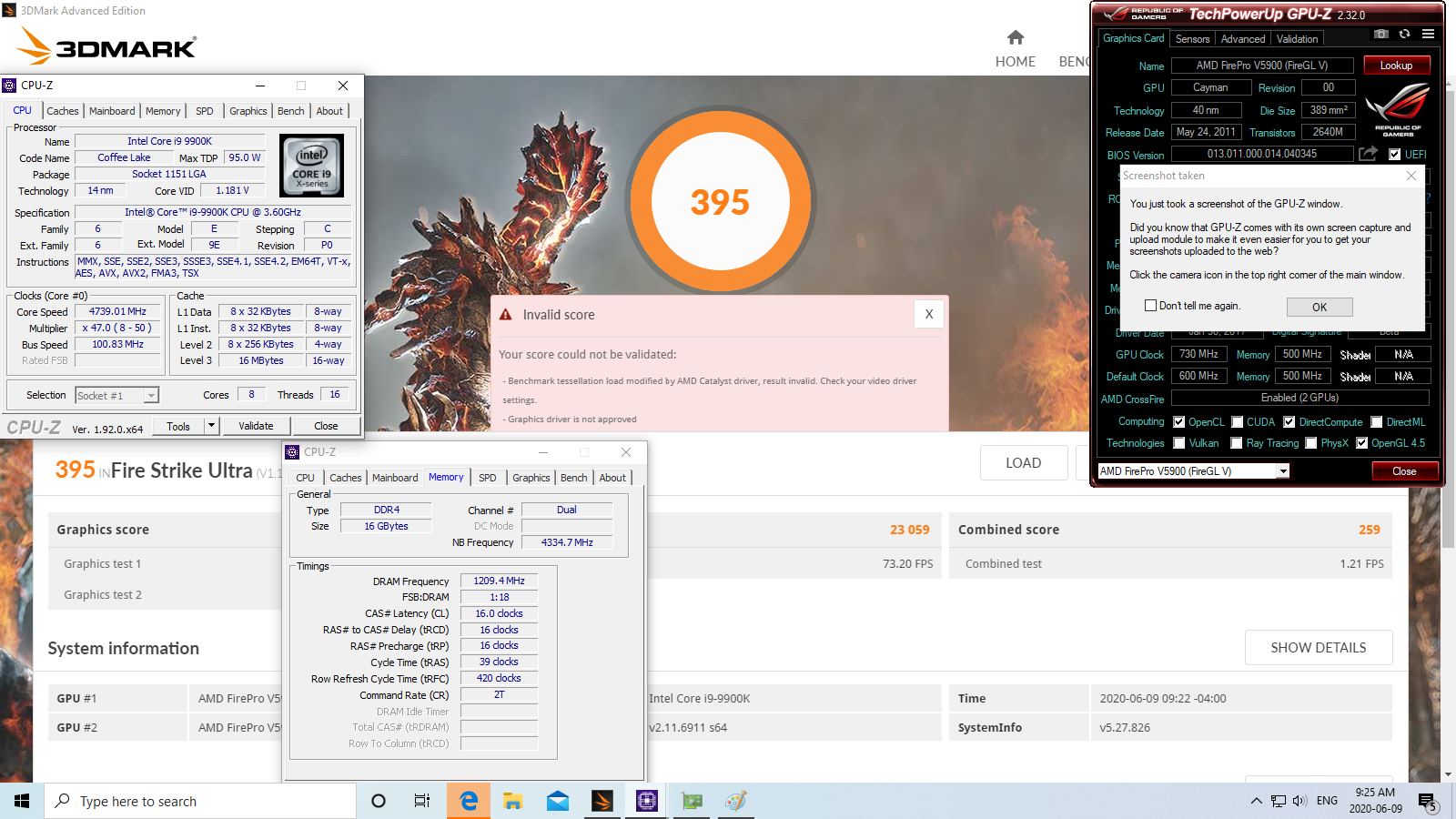Click the Paint palette taskbar icon
The image size is (1456, 819).
coord(736,801)
